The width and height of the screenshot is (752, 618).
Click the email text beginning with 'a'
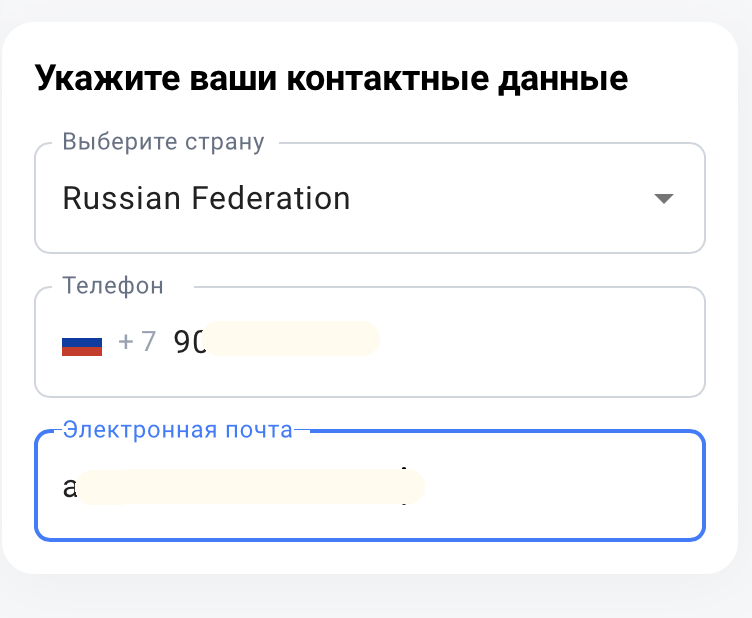[244, 487]
